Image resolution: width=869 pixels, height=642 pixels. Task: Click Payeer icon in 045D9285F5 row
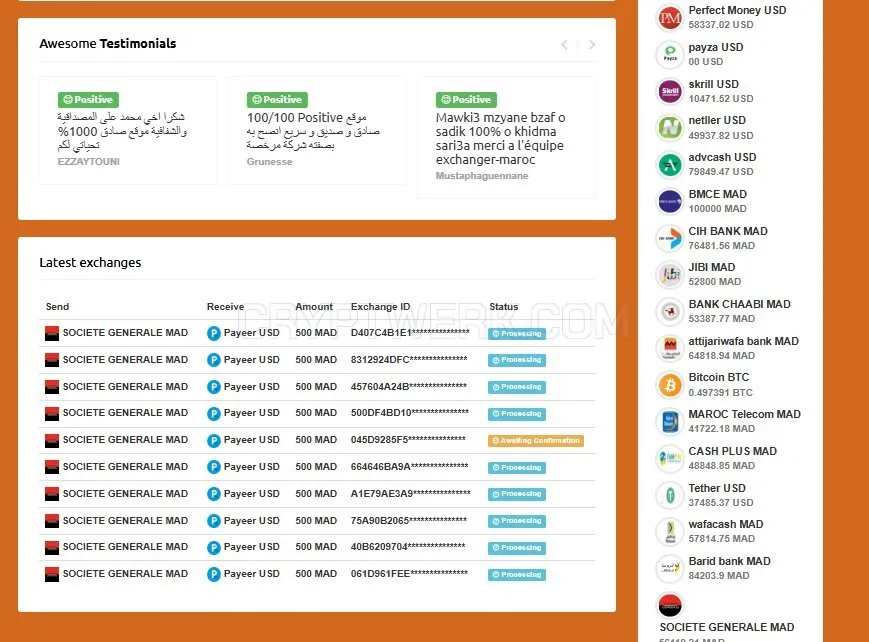pos(213,441)
